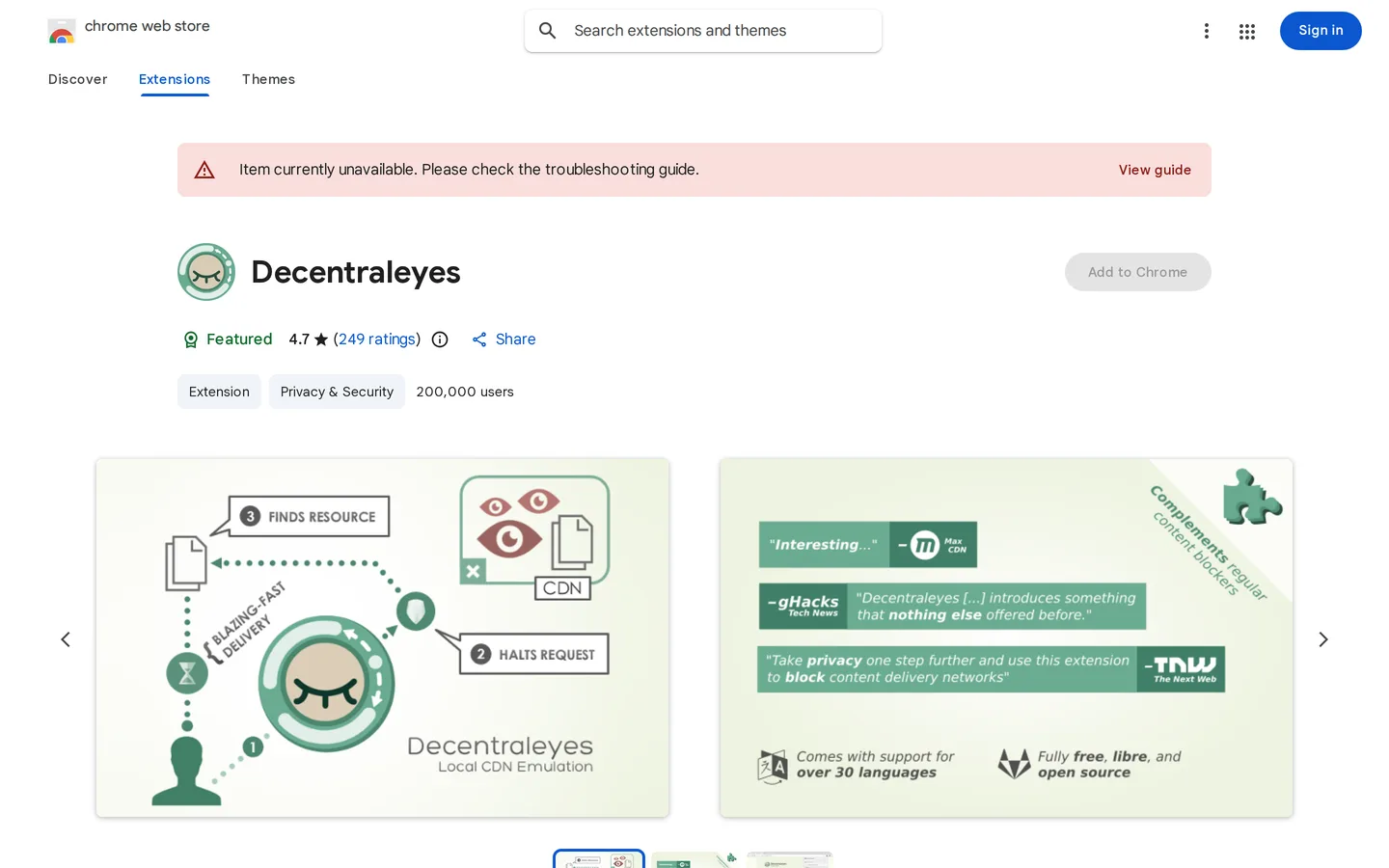1389x868 pixels.
Task: Open the Local CDN Emulation screenshot
Action: (382, 637)
